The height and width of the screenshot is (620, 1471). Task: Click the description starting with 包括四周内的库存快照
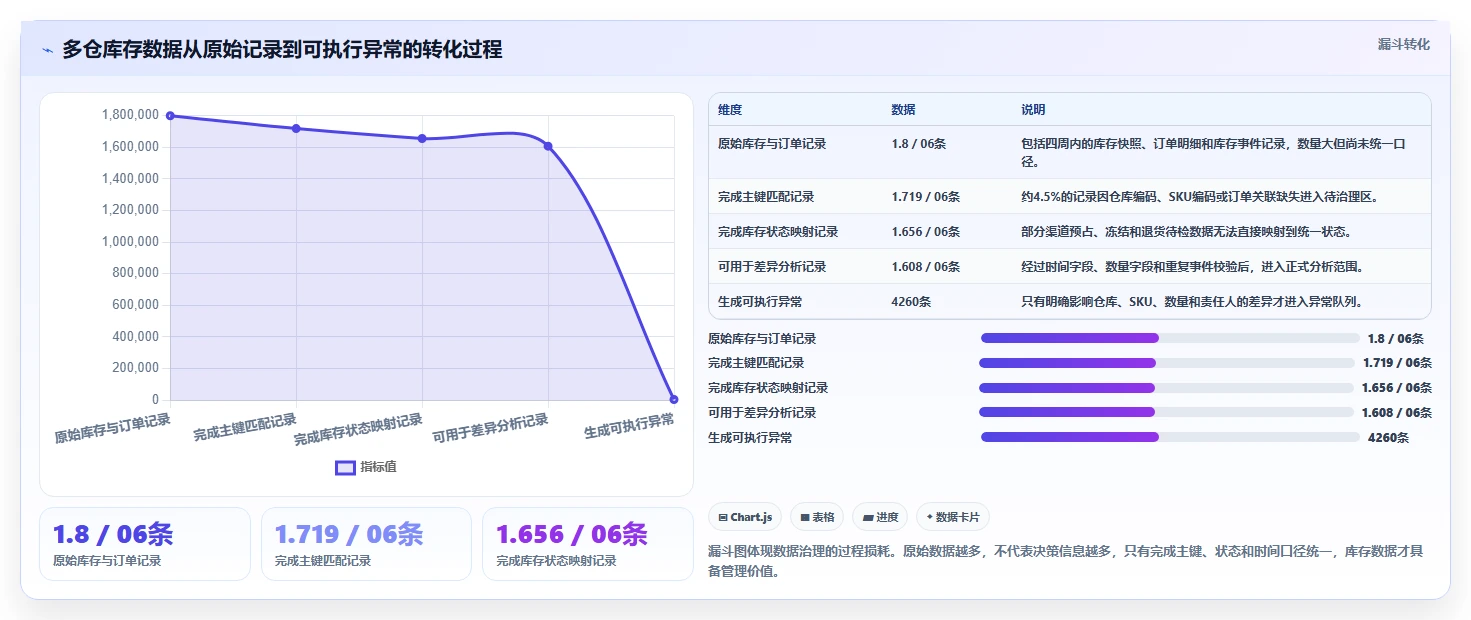1214,153
